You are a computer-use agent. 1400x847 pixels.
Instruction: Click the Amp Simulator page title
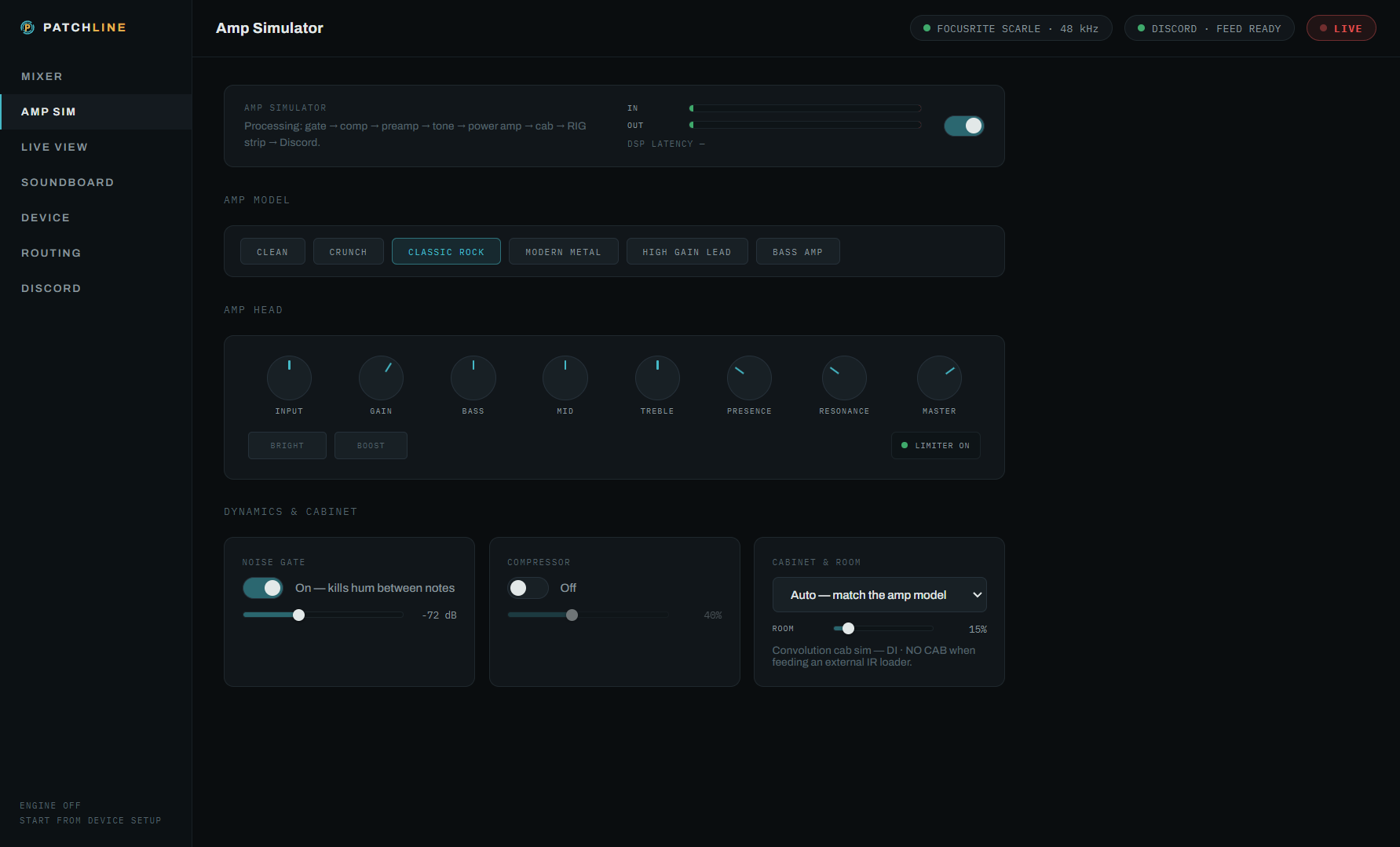point(269,28)
